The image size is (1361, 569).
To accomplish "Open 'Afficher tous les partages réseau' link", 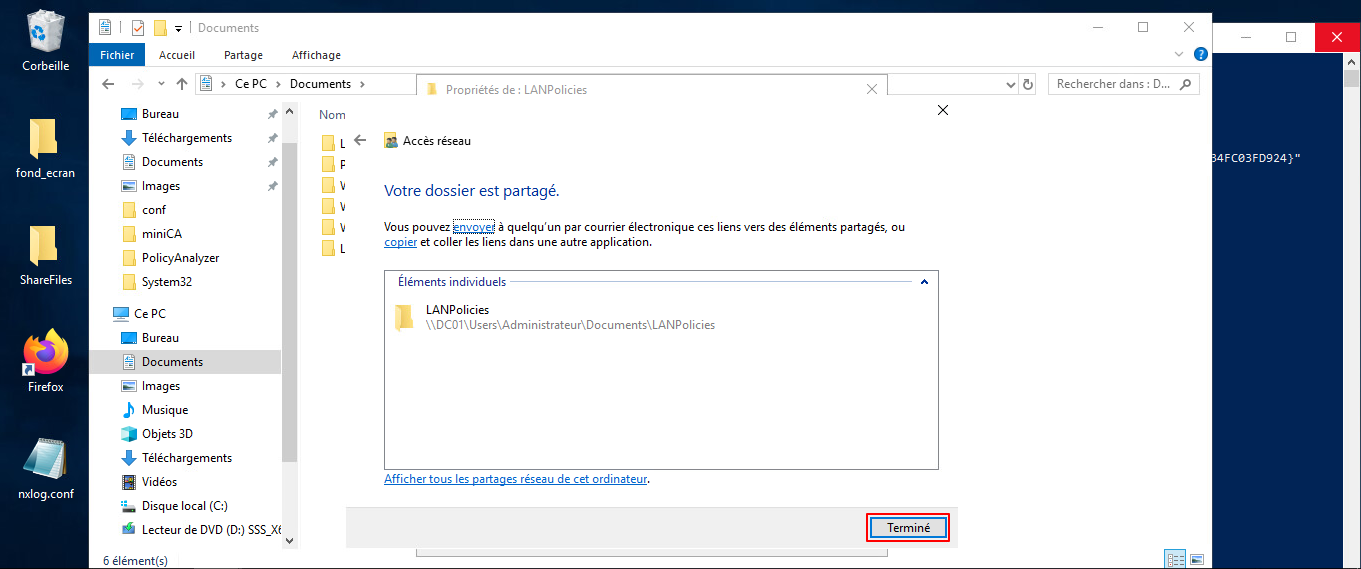I will [516, 479].
